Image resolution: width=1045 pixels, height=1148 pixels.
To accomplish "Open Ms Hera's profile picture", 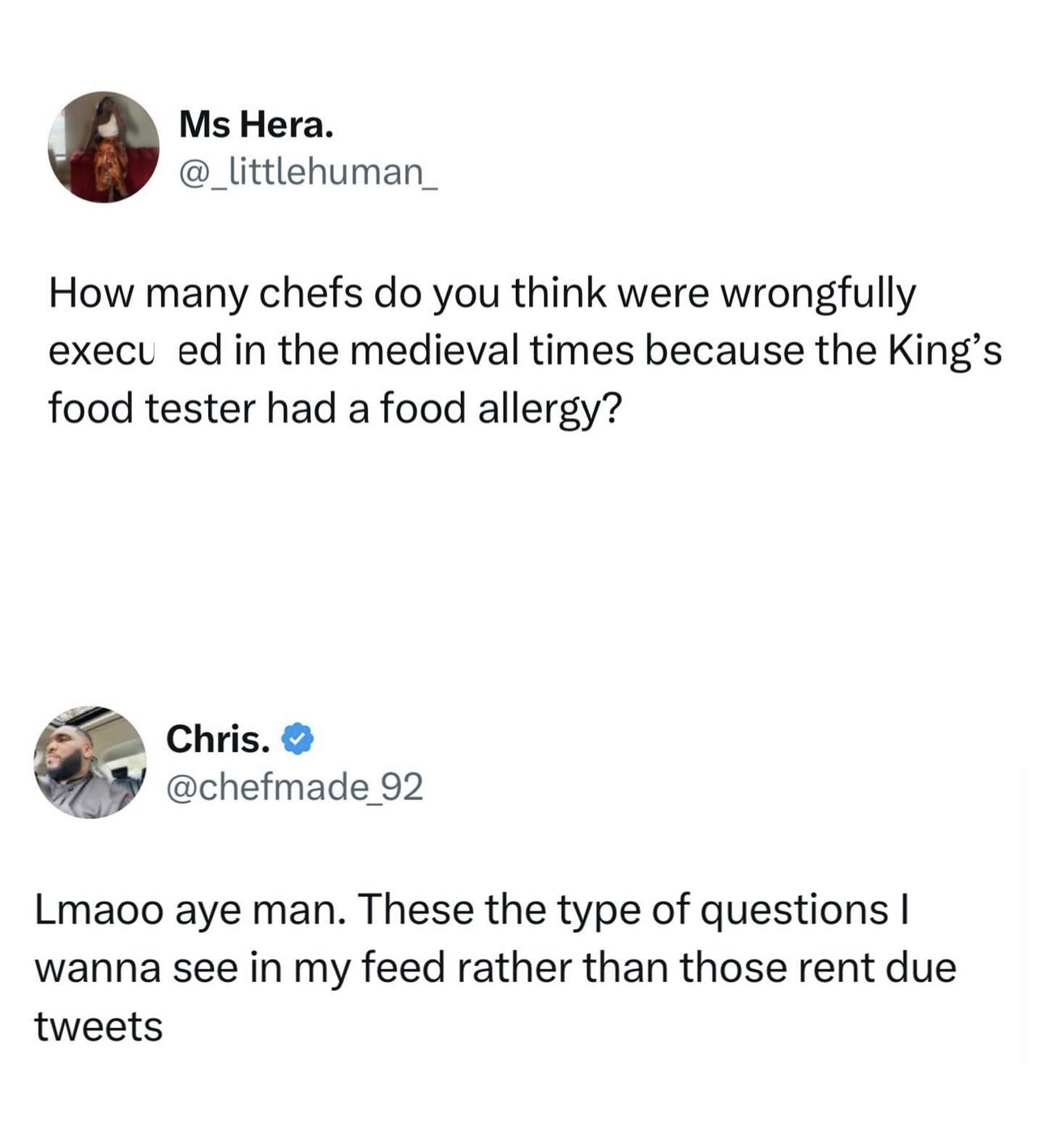I will (104, 147).
